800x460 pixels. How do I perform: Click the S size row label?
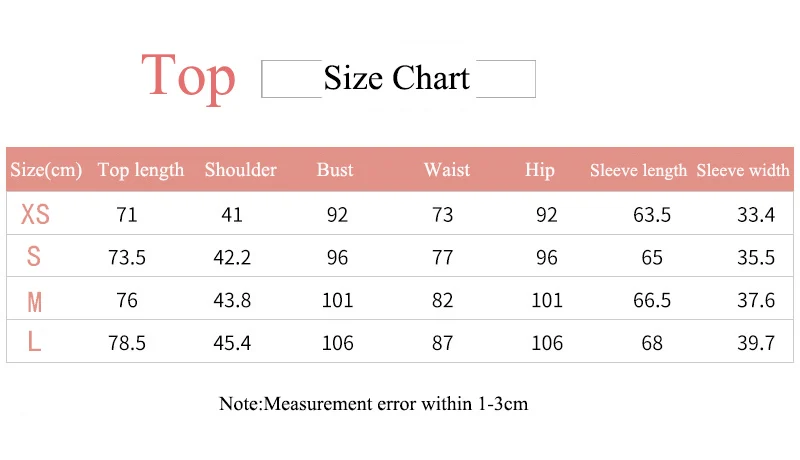(34, 256)
